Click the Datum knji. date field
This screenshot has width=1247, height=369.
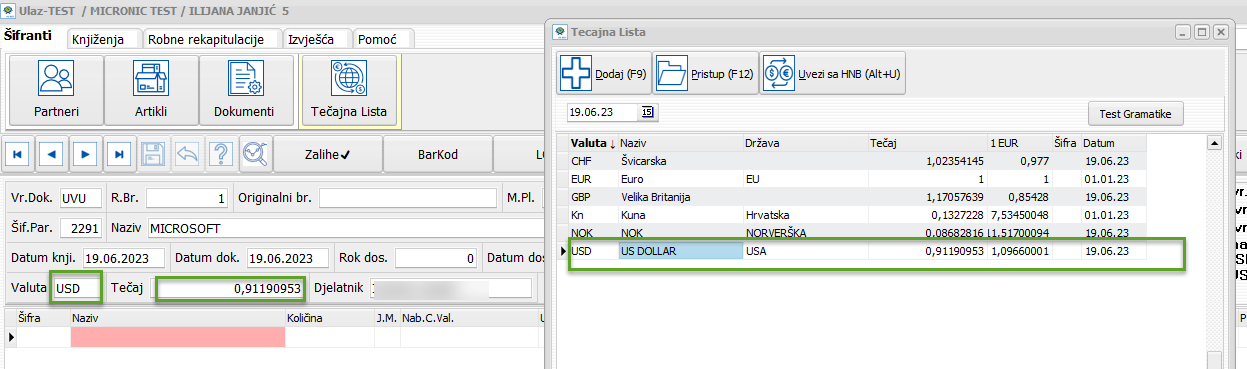click(124, 258)
